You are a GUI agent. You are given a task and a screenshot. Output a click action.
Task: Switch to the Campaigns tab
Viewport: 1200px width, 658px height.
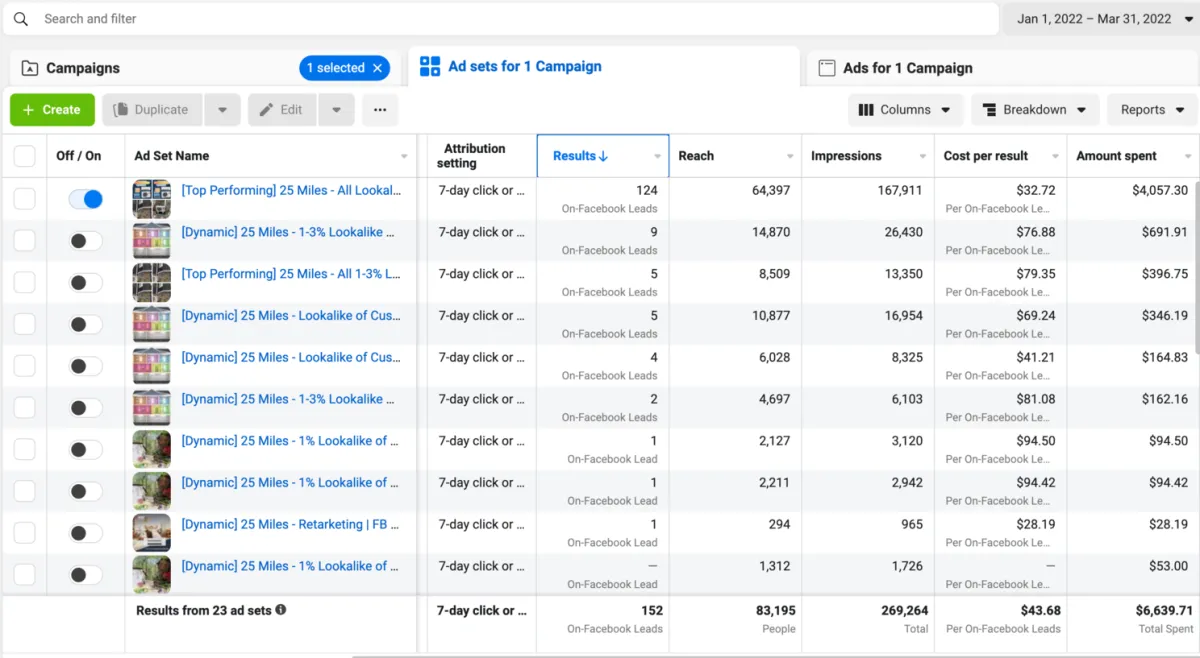(83, 68)
